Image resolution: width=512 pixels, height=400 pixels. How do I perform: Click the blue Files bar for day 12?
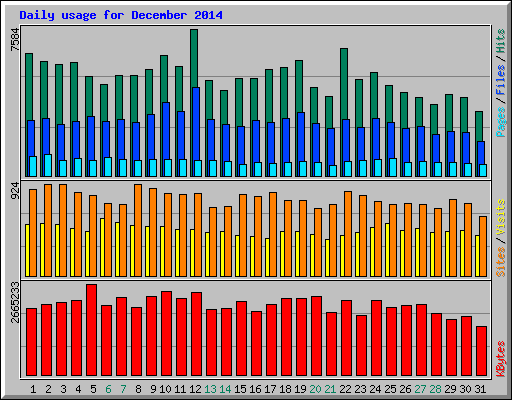point(196,124)
